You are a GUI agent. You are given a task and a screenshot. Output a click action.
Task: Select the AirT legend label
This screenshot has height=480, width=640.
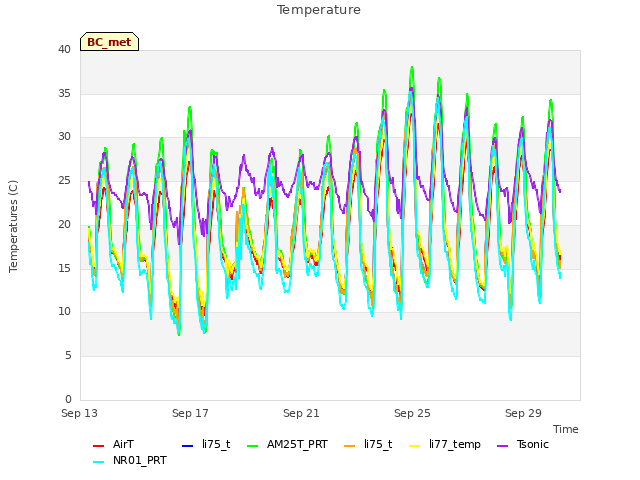[x=123, y=444]
